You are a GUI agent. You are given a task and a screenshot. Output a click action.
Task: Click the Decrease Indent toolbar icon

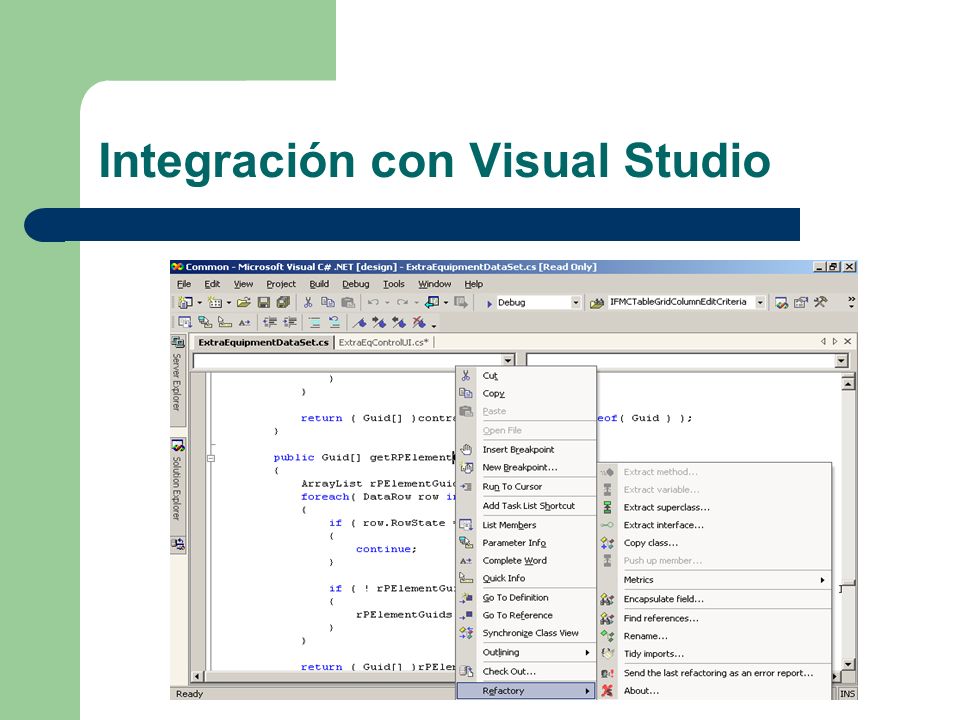[x=269, y=322]
